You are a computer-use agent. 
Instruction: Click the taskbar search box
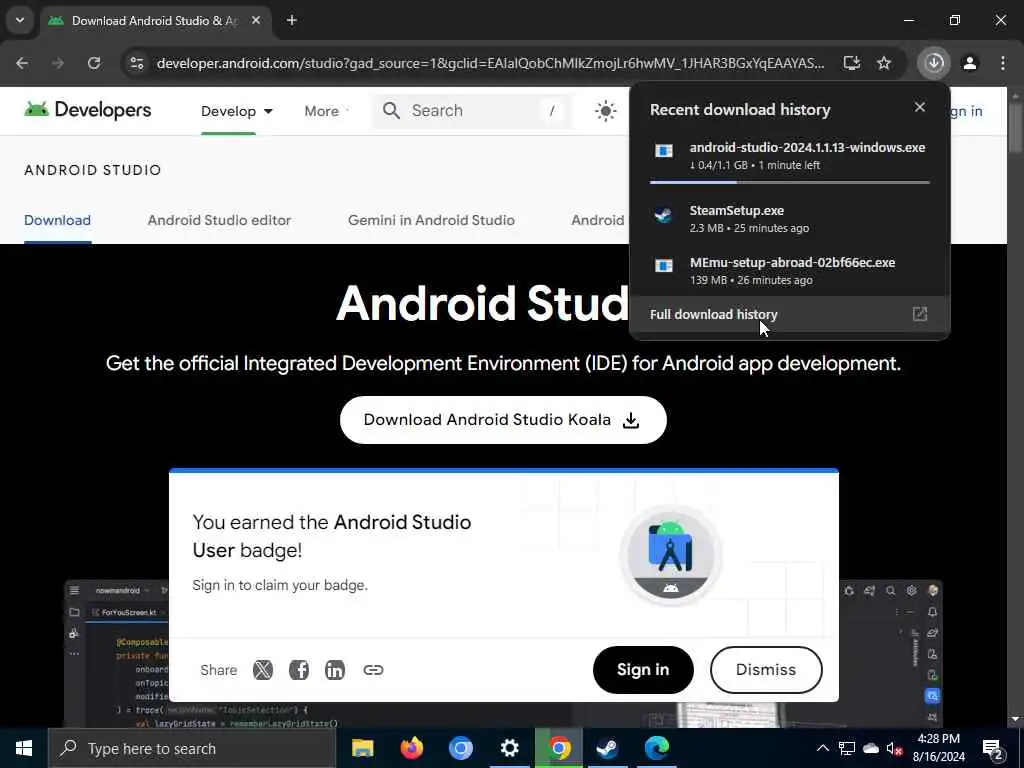pyautogui.click(x=192, y=748)
